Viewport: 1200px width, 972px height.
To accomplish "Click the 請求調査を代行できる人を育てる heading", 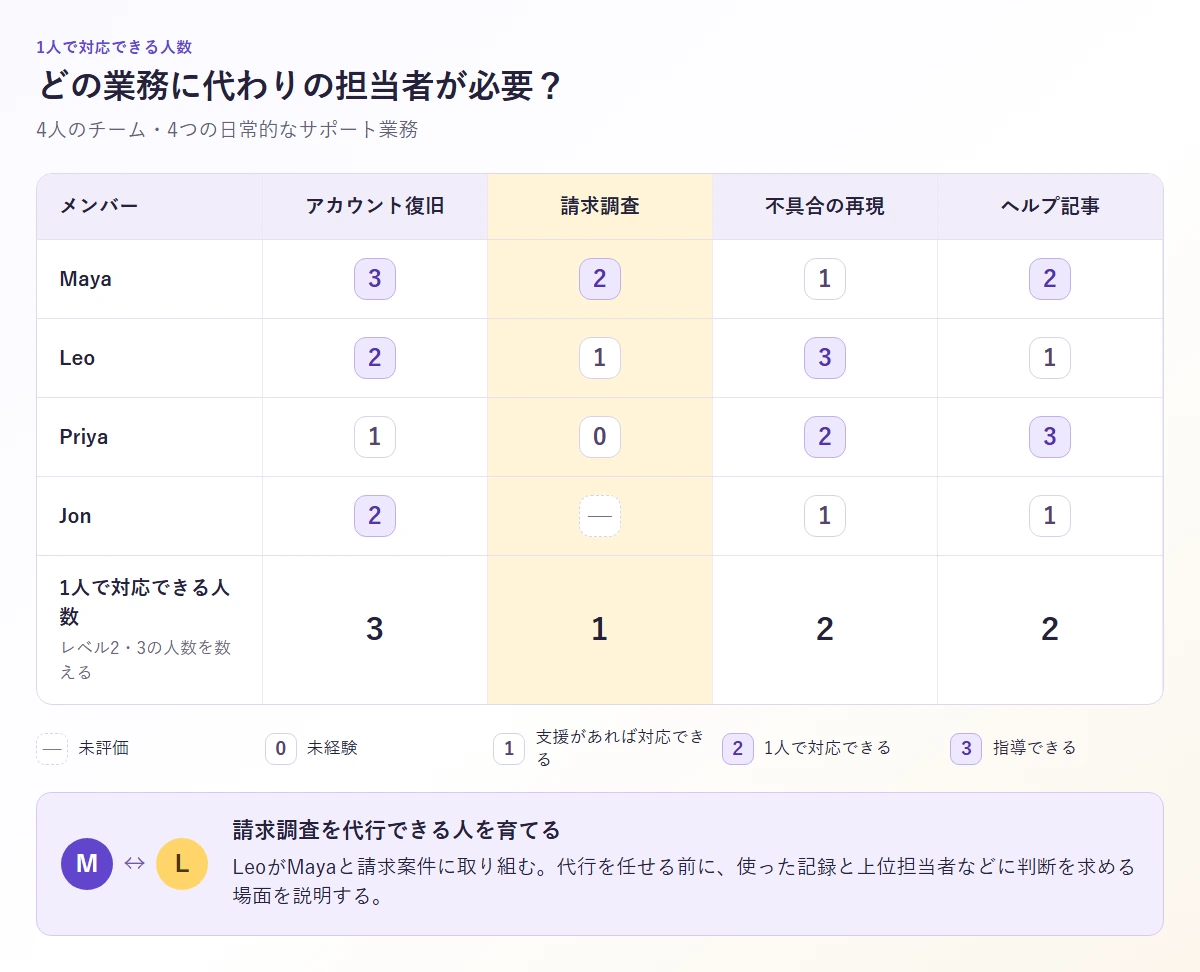I will click(x=396, y=830).
